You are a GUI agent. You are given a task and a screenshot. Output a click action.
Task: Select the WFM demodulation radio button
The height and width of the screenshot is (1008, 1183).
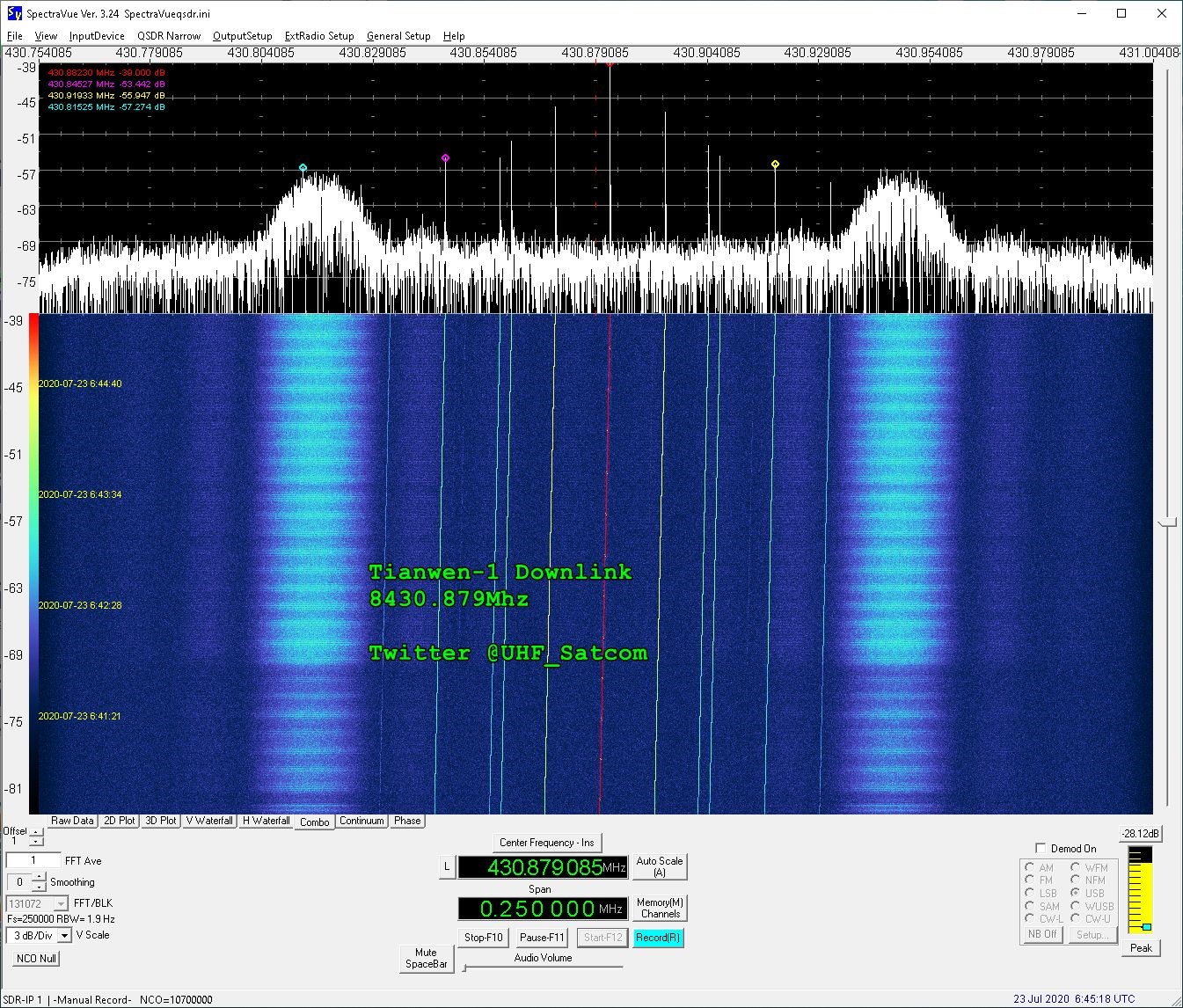tap(1076, 867)
